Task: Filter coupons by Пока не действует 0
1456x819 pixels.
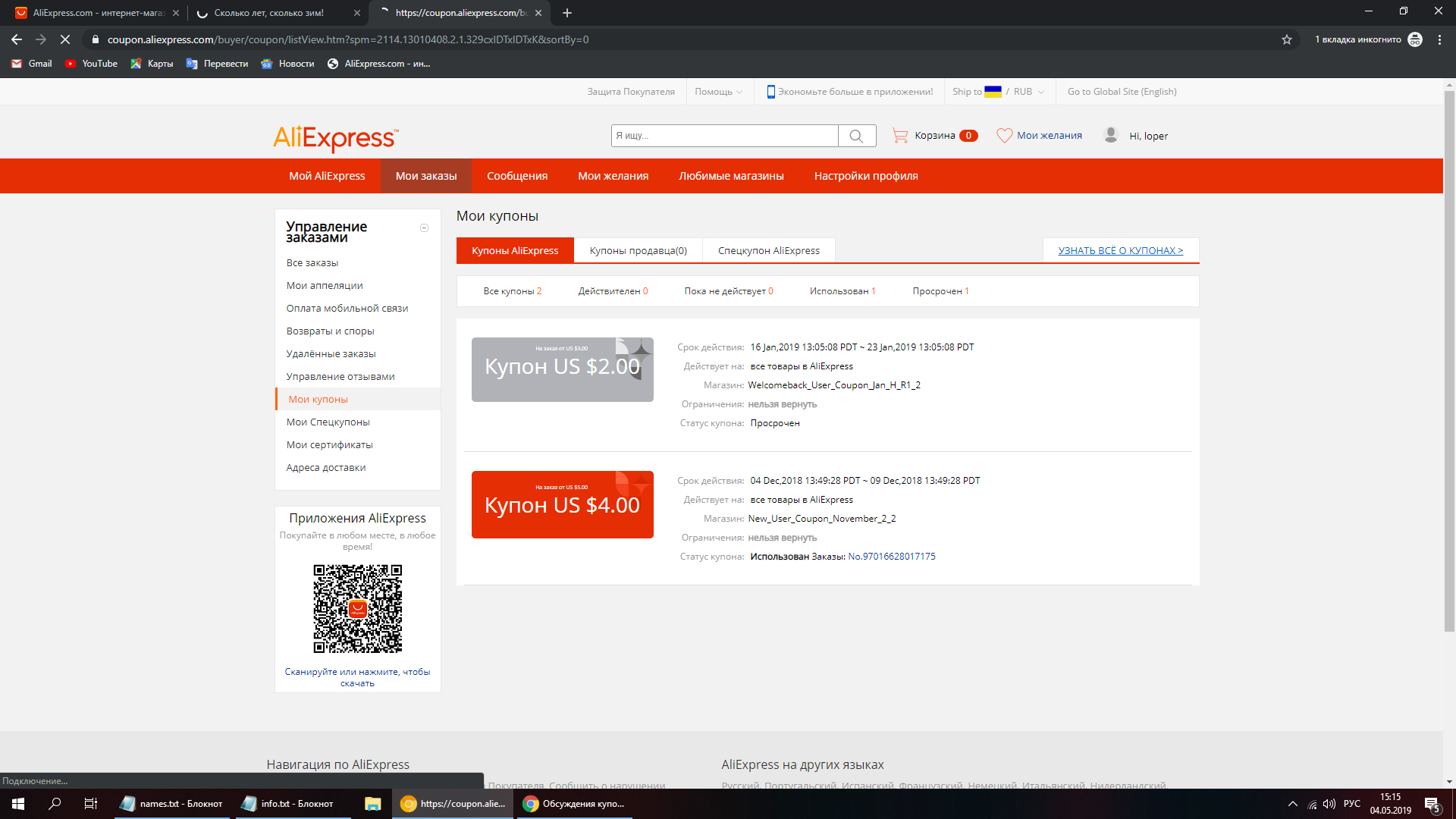Action: pyautogui.click(x=729, y=291)
